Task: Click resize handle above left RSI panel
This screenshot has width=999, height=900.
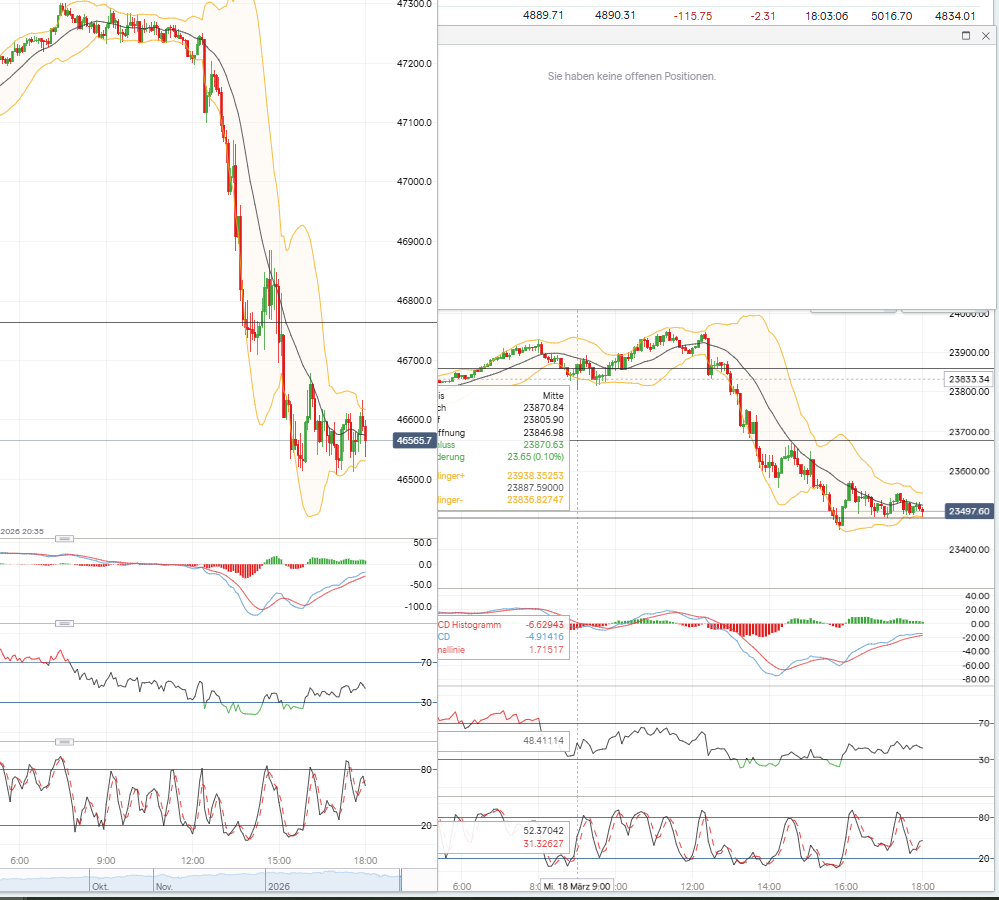Action: [x=65, y=624]
